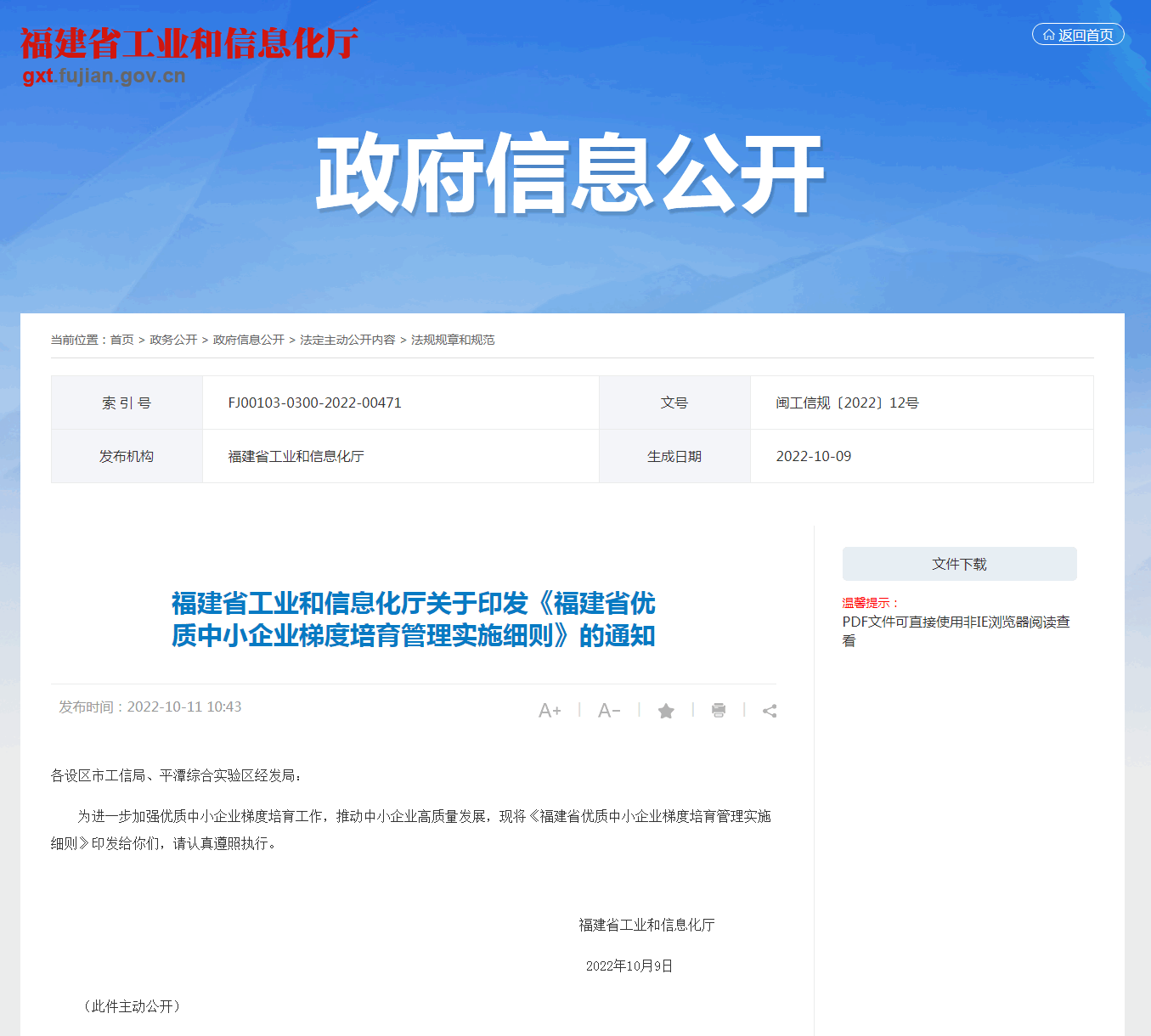The width and height of the screenshot is (1151, 1036).
Task: Open the share icon options
Action: point(770,711)
